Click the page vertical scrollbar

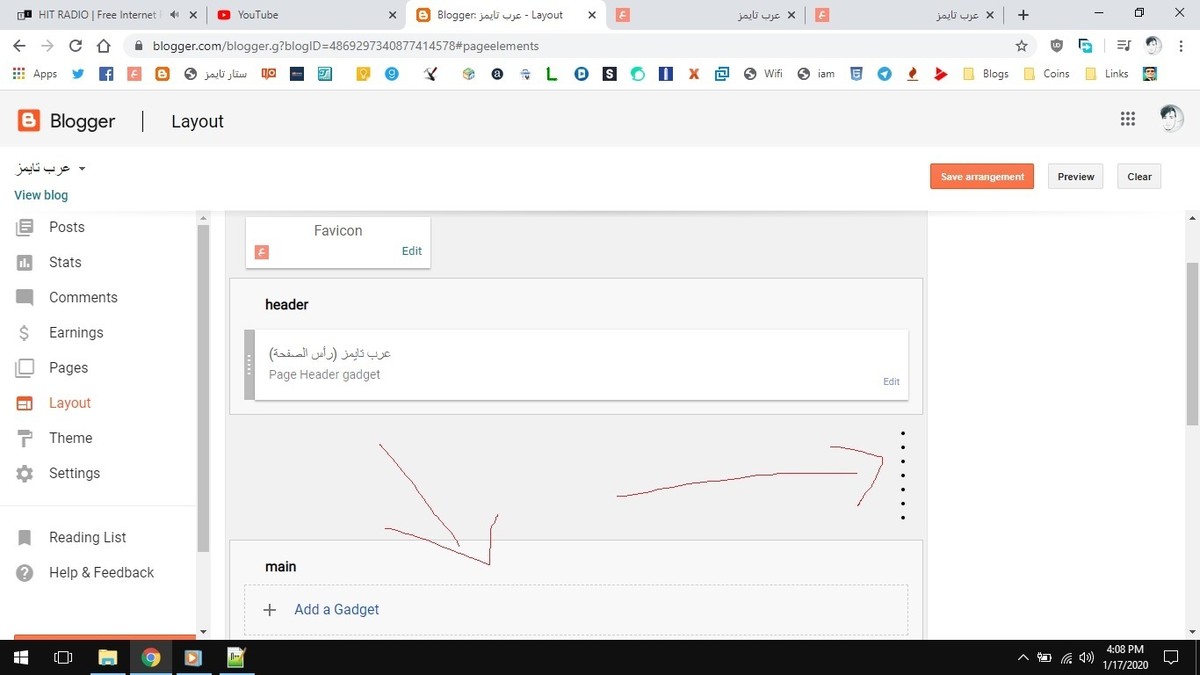point(1191,343)
